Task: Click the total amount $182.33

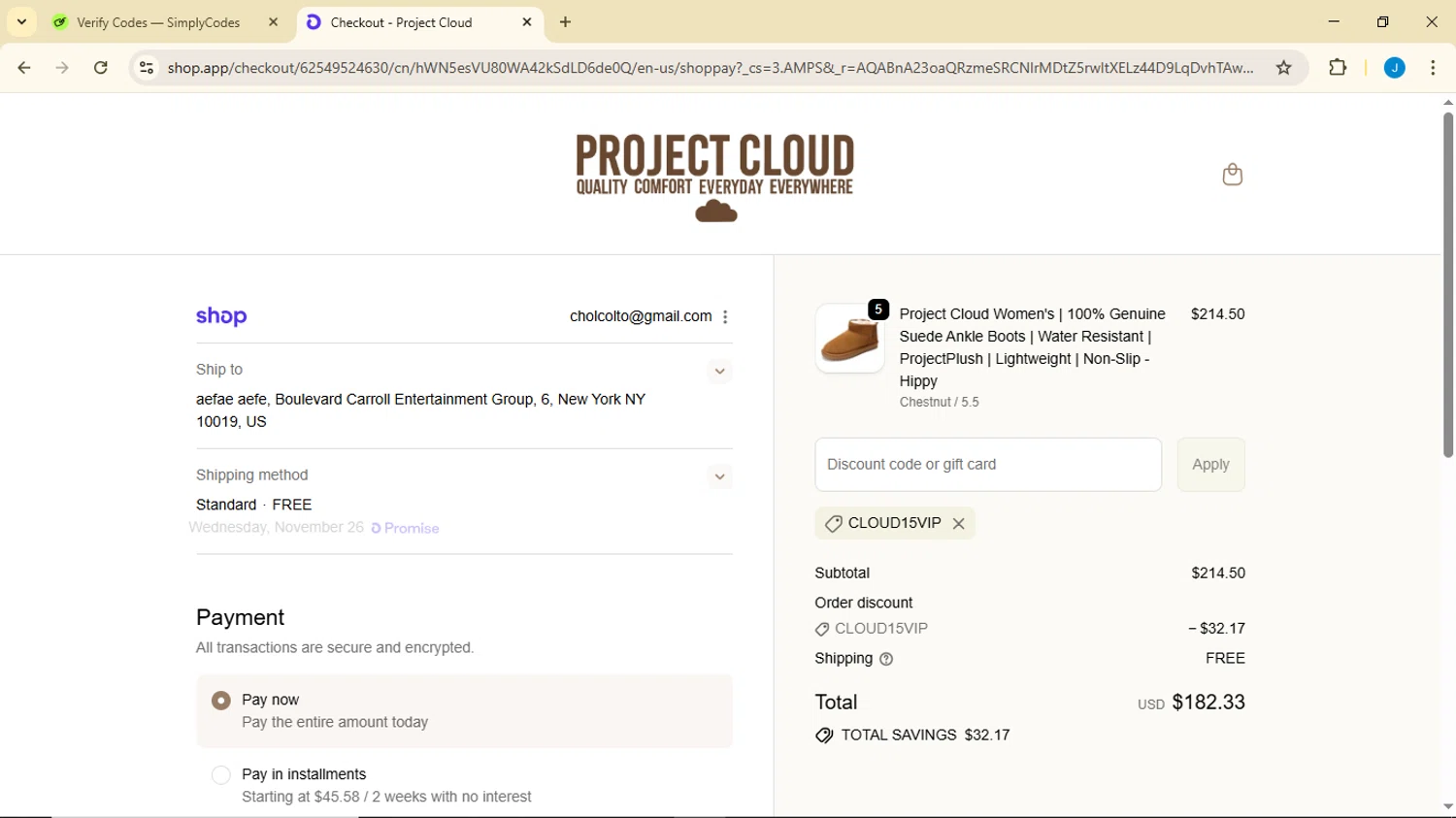Action: (x=1208, y=703)
